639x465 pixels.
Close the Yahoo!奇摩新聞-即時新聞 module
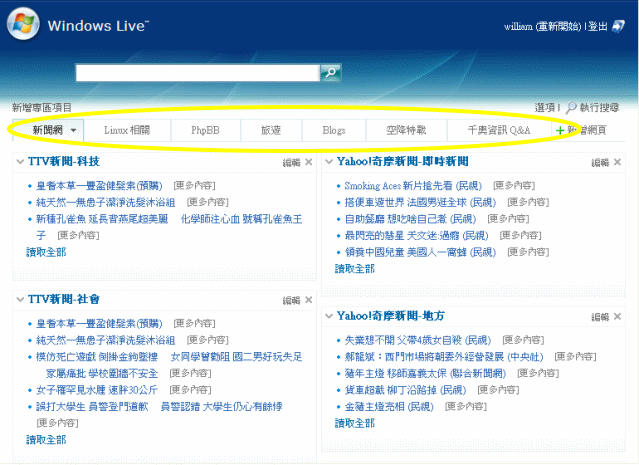tap(617, 162)
